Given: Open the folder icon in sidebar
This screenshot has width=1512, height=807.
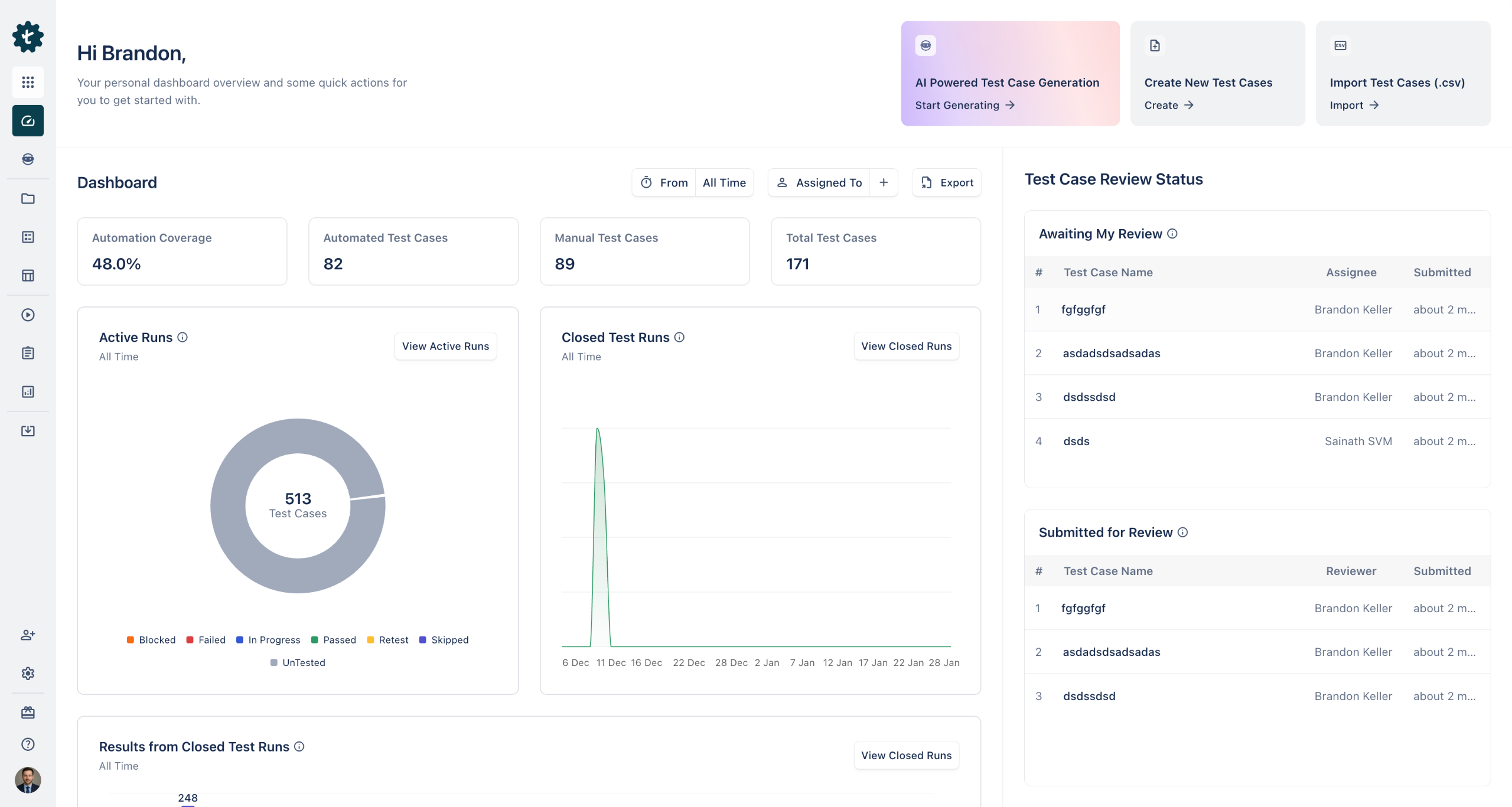Looking at the screenshot, I should [28, 198].
